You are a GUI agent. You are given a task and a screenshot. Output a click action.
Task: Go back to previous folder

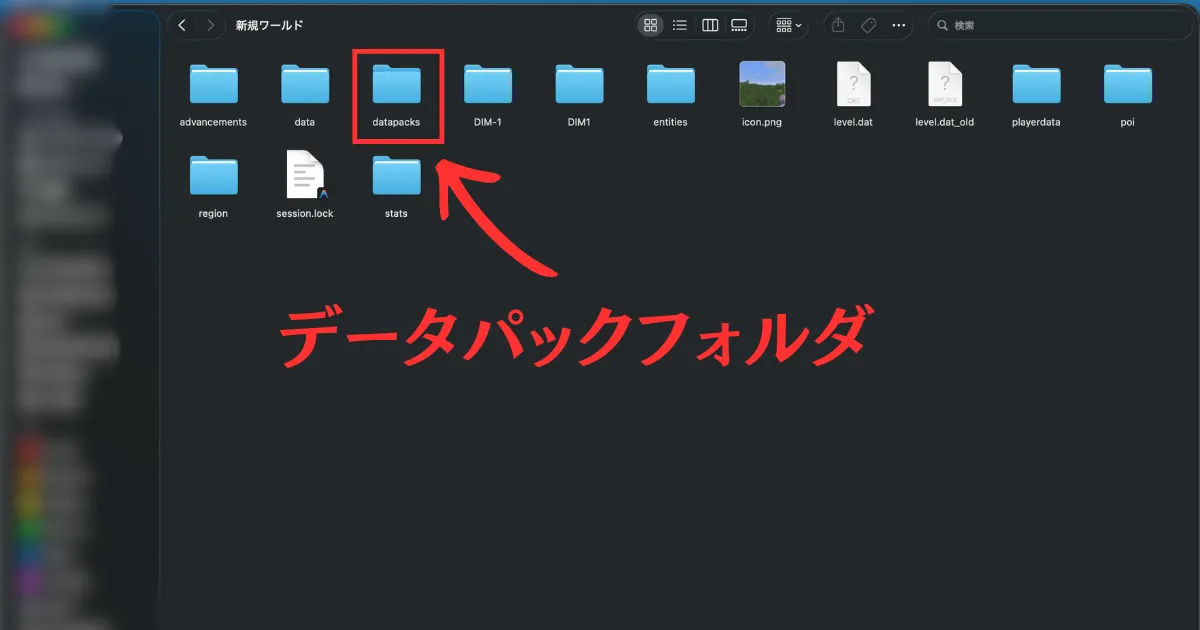coord(182,25)
